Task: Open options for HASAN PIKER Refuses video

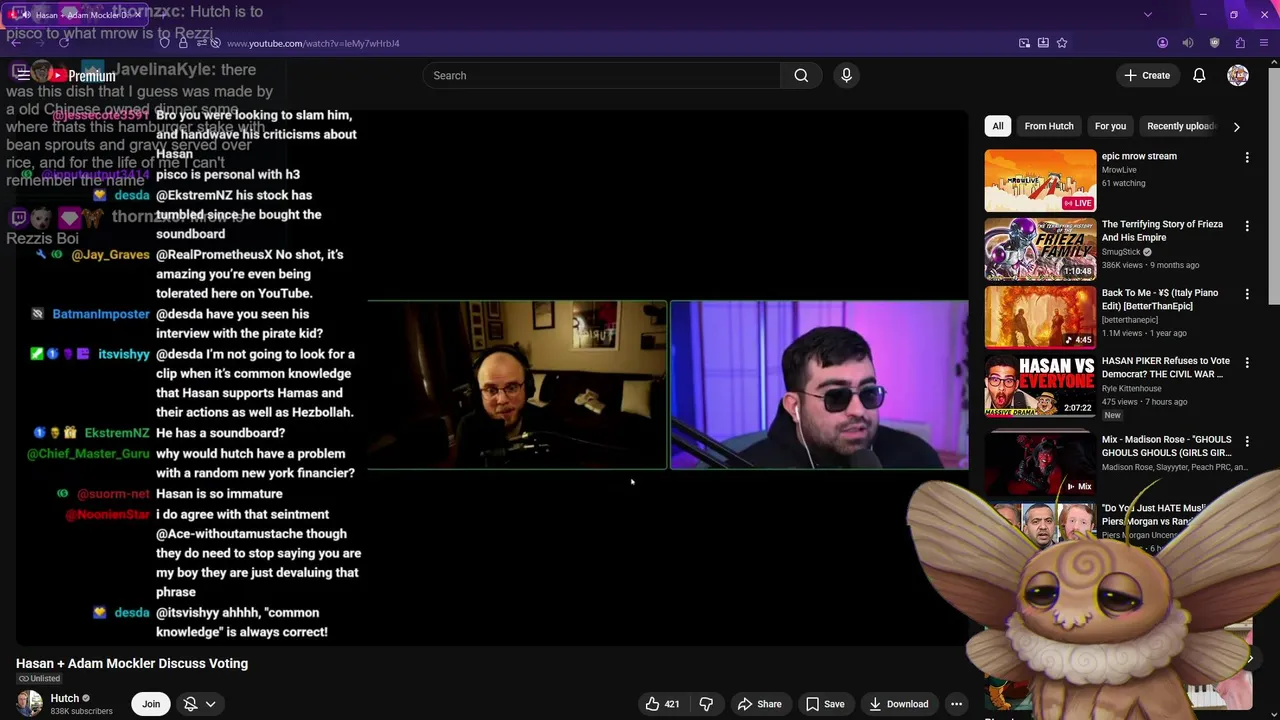Action: pos(1247,363)
